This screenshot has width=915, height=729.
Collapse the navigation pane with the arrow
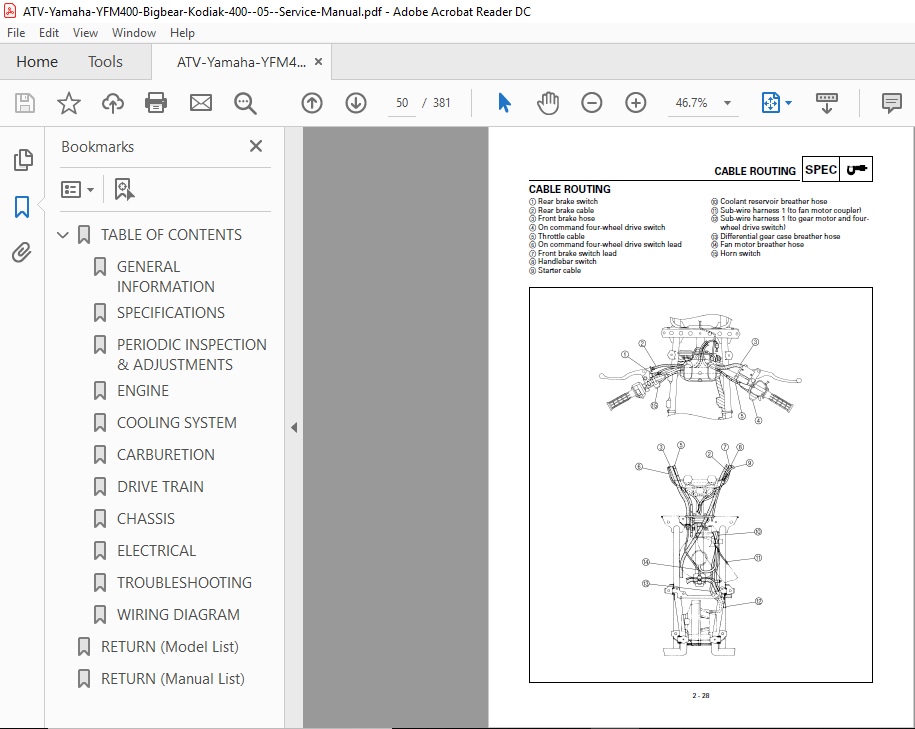pos(294,427)
